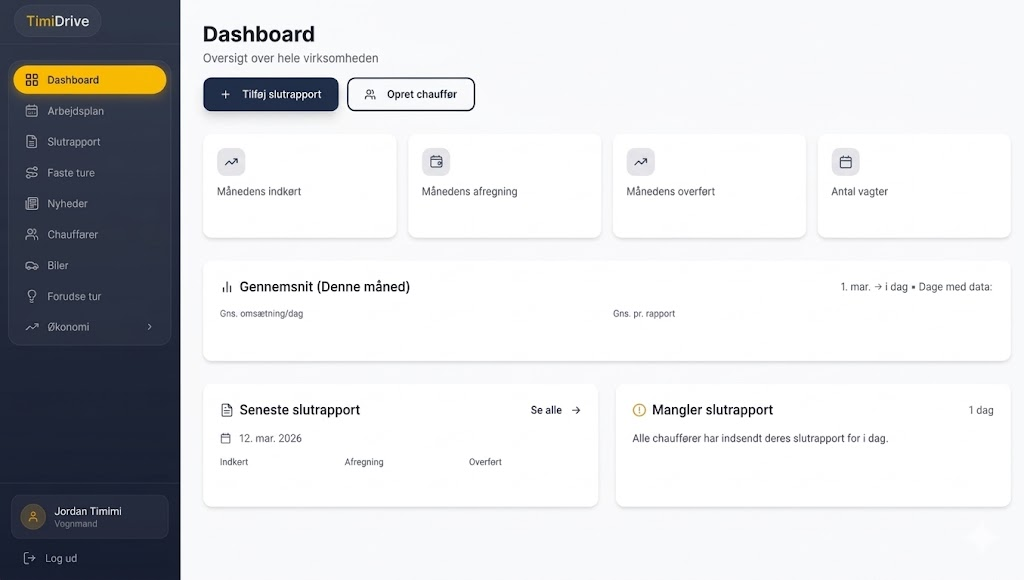1024x580 pixels.
Task: Click the Slutrapport document icon in sidebar
Action: pos(31,142)
